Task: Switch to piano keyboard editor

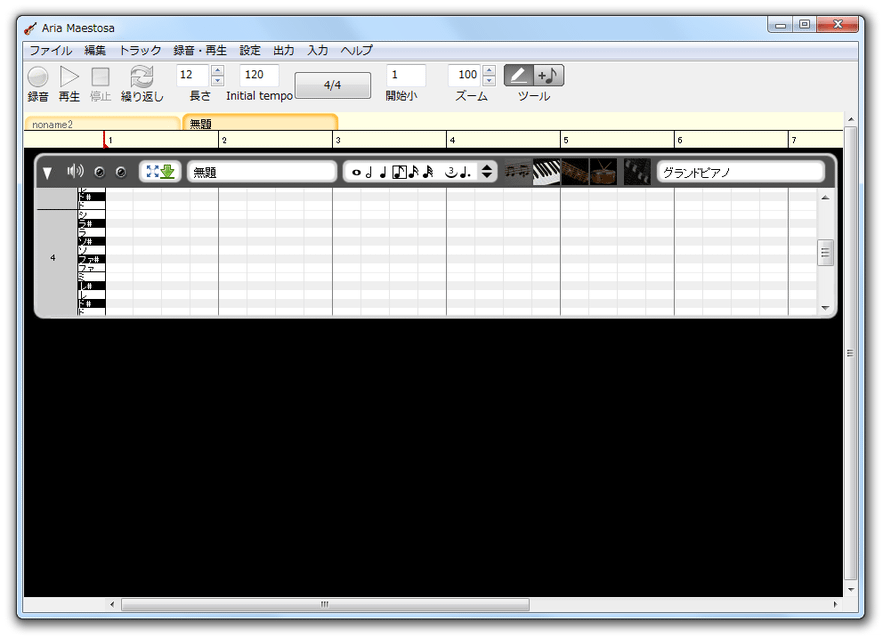Action: [x=546, y=172]
